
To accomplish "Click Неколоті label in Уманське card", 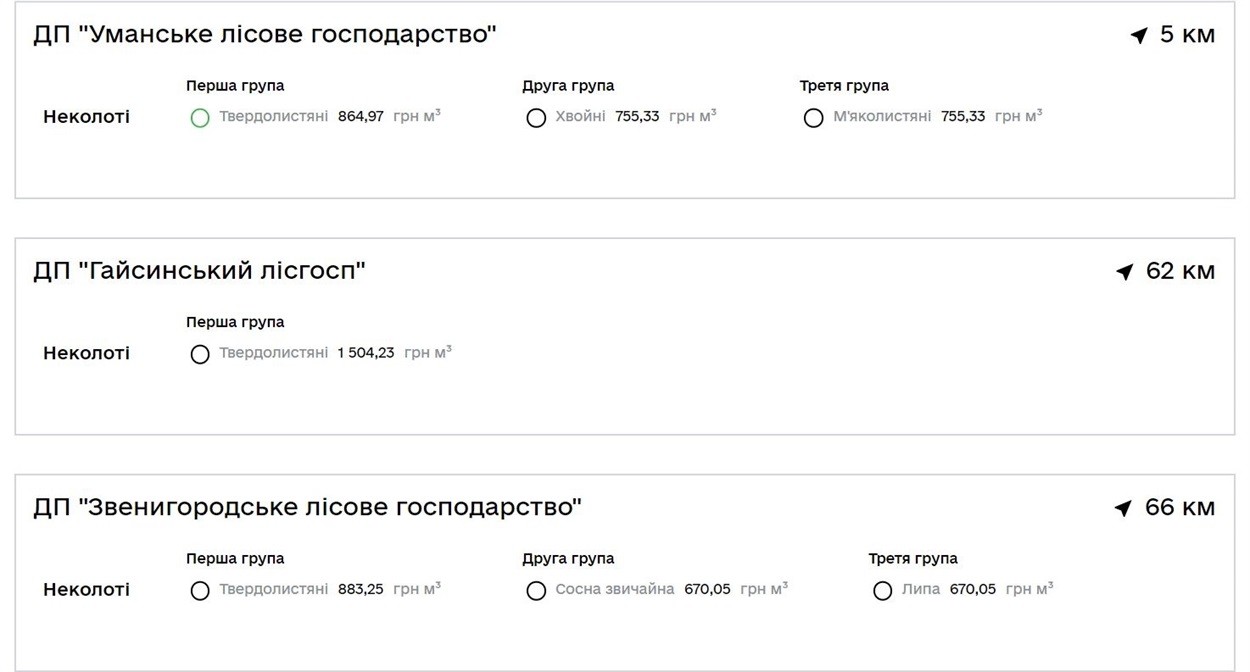I will 86,117.
